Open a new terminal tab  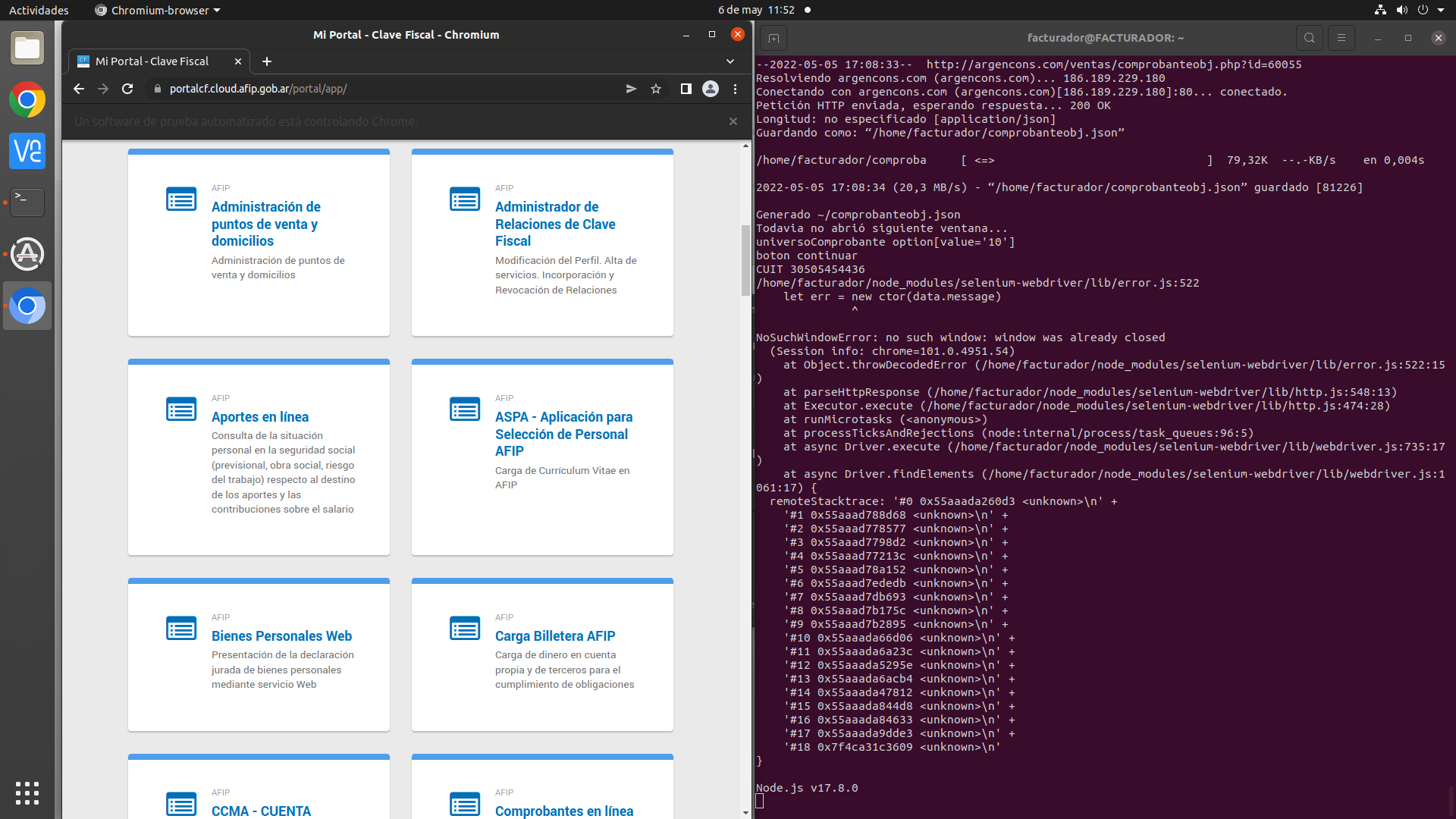click(x=773, y=38)
